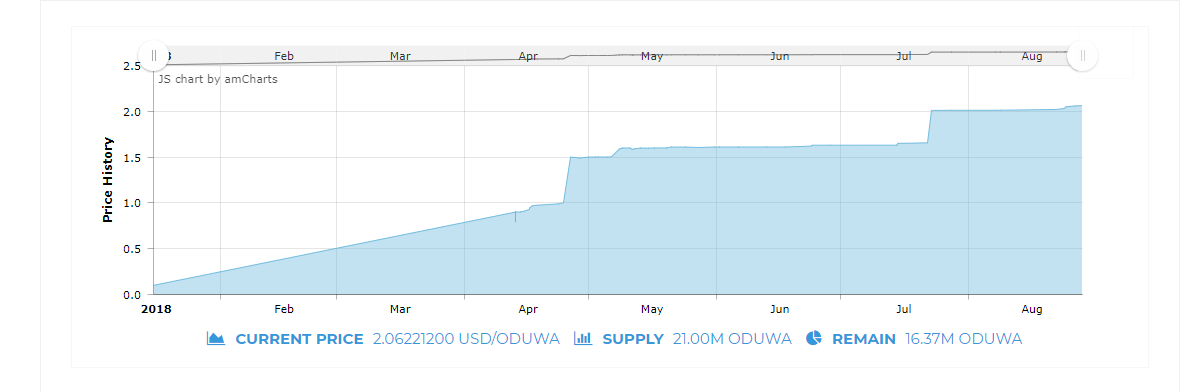
Task: Click Jul label in the top scrollbar
Action: pos(904,56)
